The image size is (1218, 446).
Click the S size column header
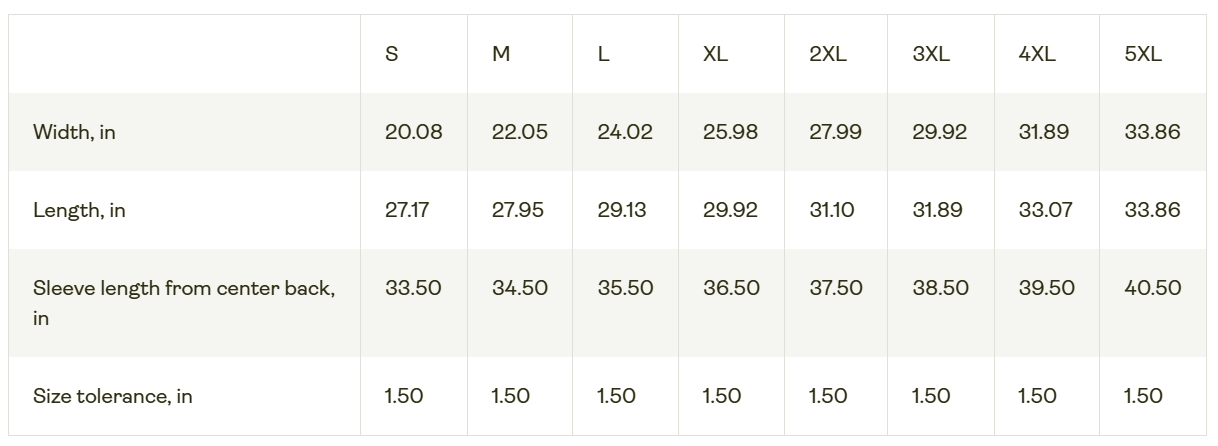click(392, 54)
